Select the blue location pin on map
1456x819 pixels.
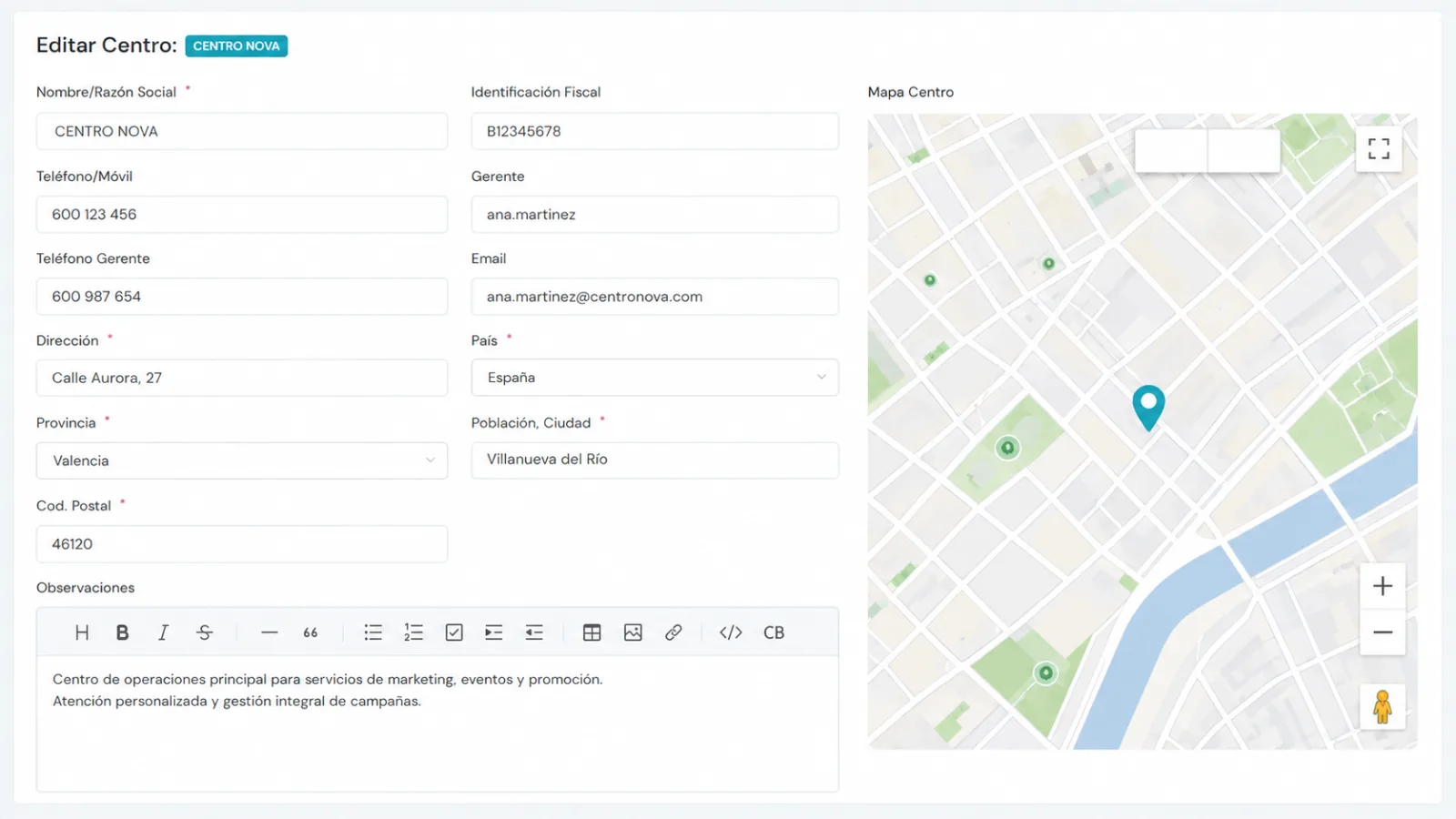(x=1148, y=406)
